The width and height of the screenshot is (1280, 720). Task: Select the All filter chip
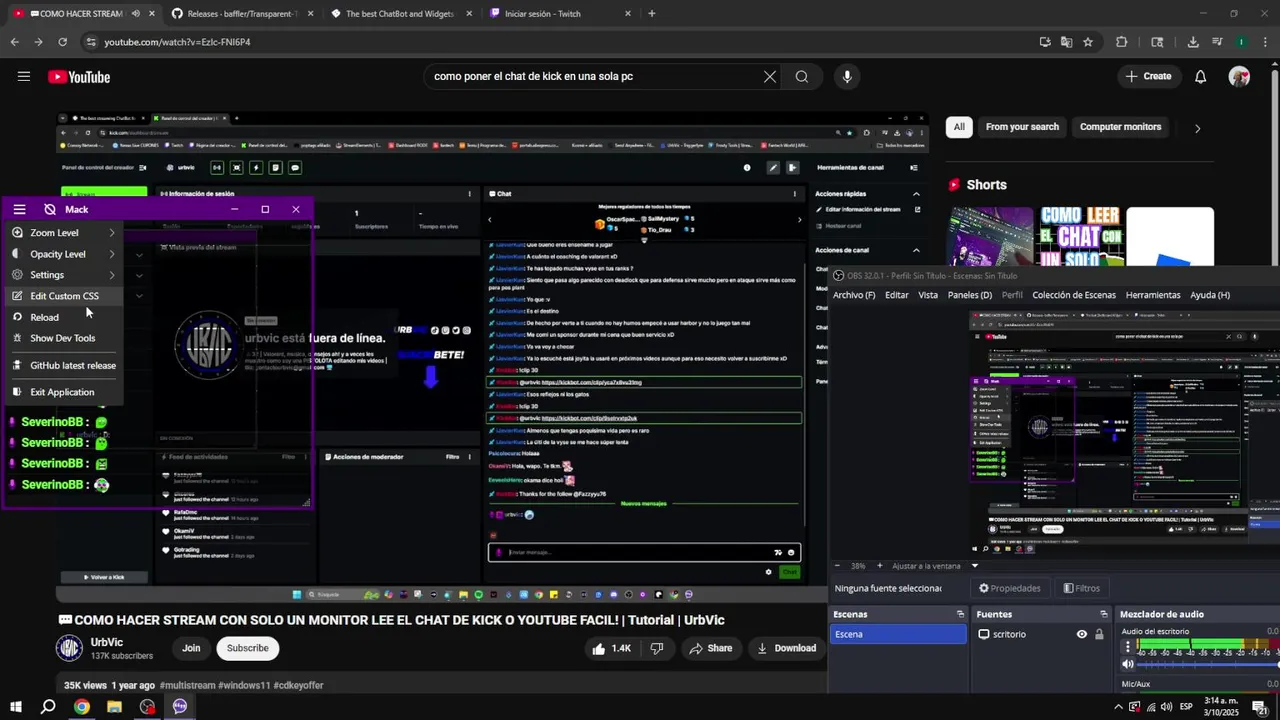tap(959, 127)
